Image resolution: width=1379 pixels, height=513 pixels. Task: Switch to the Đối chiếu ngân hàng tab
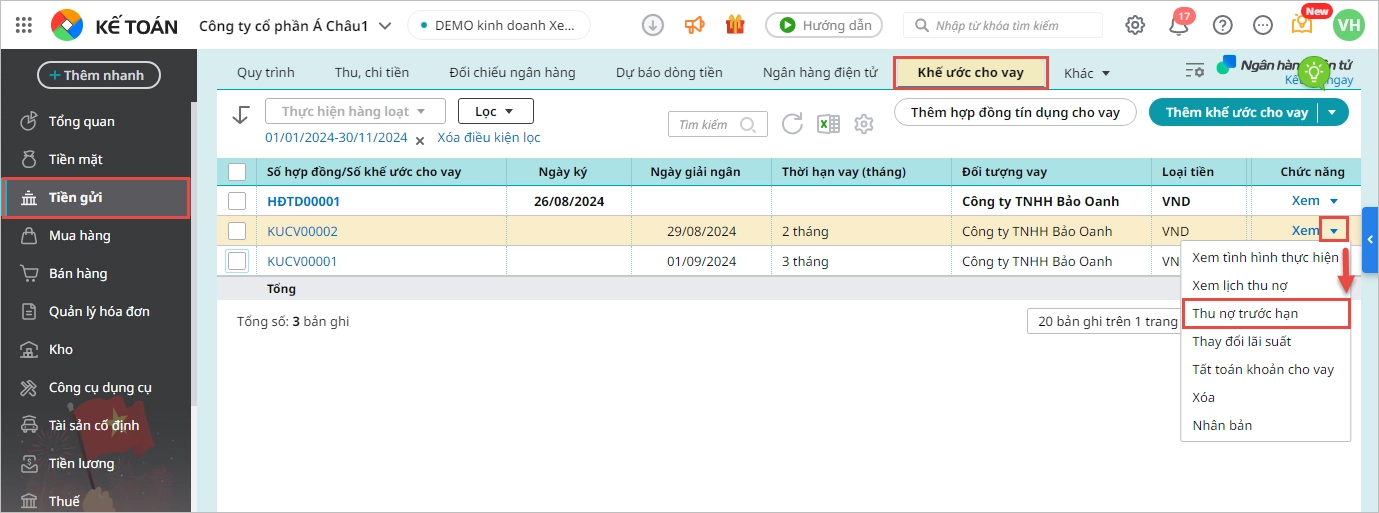pyautogui.click(x=512, y=72)
